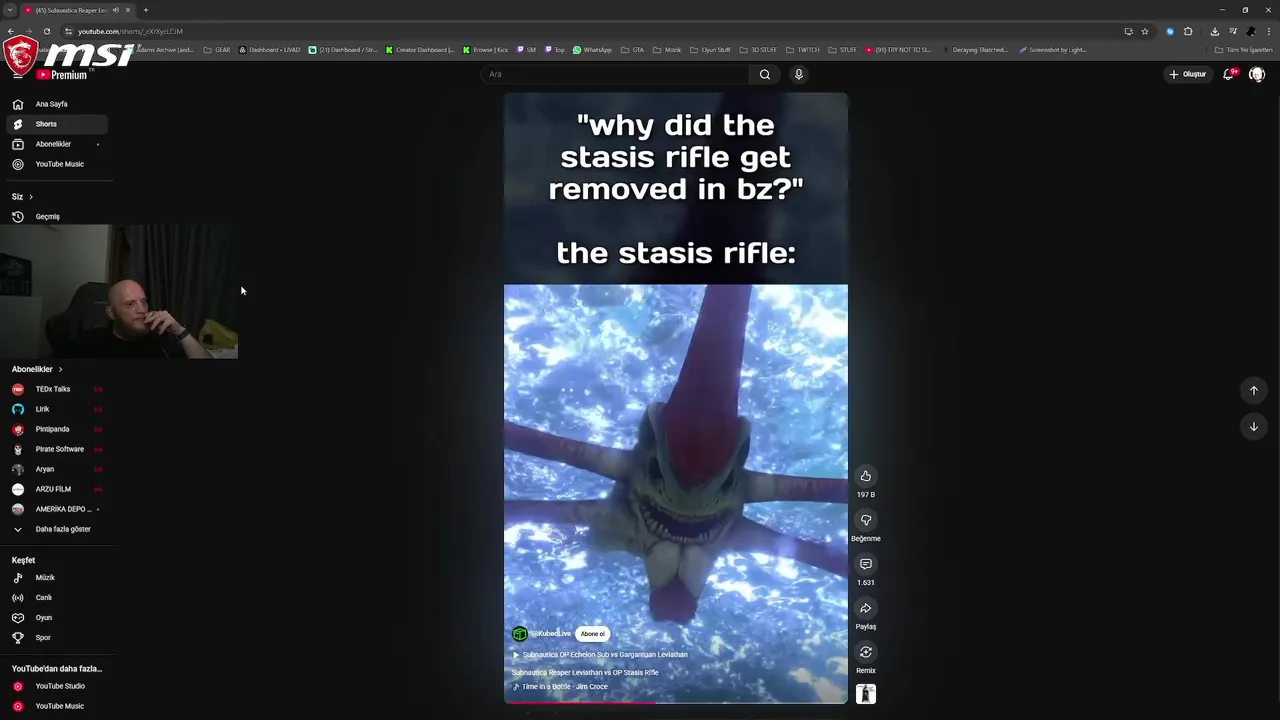Open the TWITCH bookmarks folder
The width and height of the screenshot is (1280, 720).
pos(802,50)
